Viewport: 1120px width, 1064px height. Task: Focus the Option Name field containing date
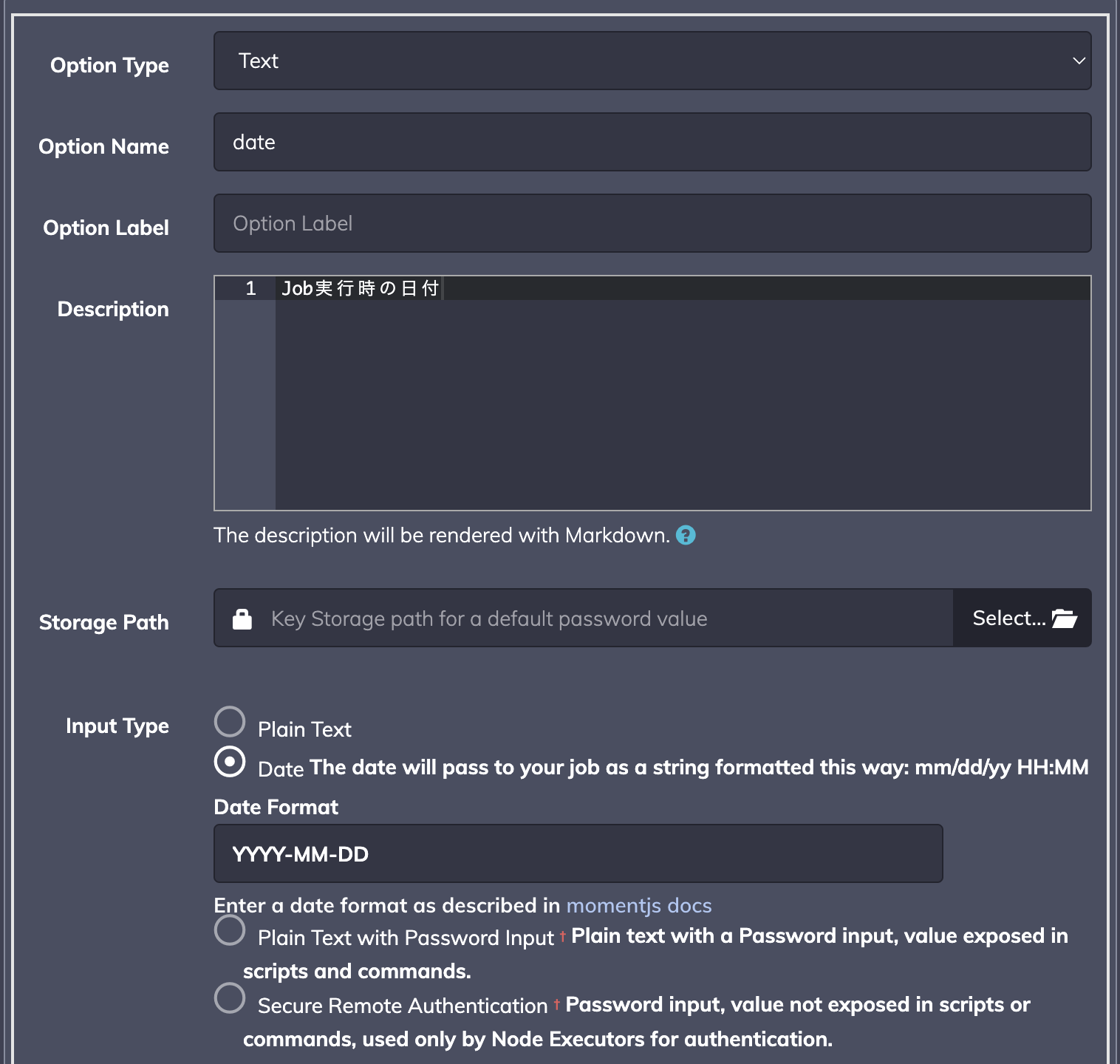652,142
